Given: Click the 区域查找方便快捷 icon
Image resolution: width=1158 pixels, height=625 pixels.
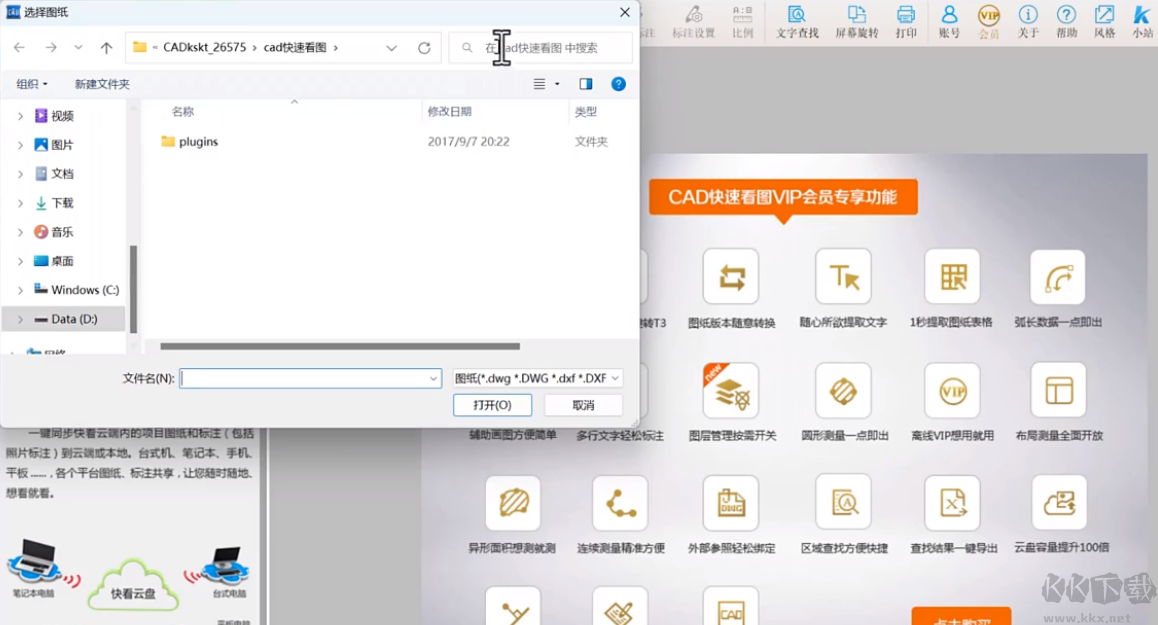Looking at the screenshot, I should click(x=843, y=503).
